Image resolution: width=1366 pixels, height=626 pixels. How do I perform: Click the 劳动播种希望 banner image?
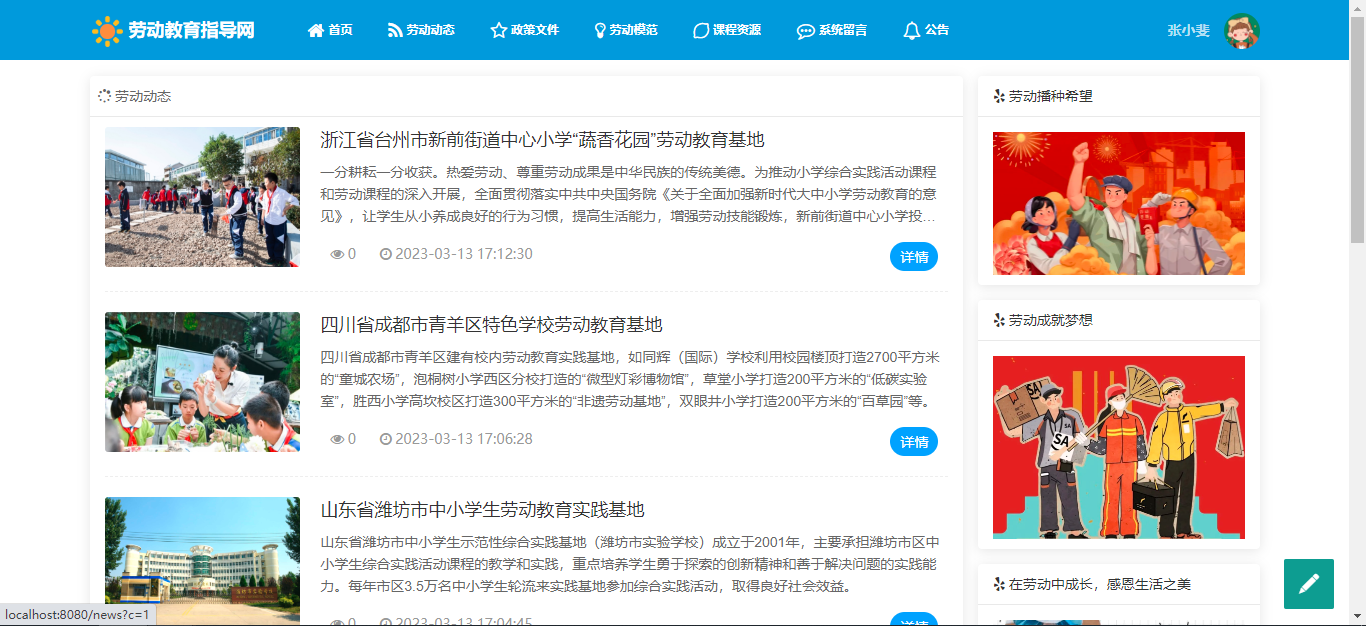pos(1119,203)
